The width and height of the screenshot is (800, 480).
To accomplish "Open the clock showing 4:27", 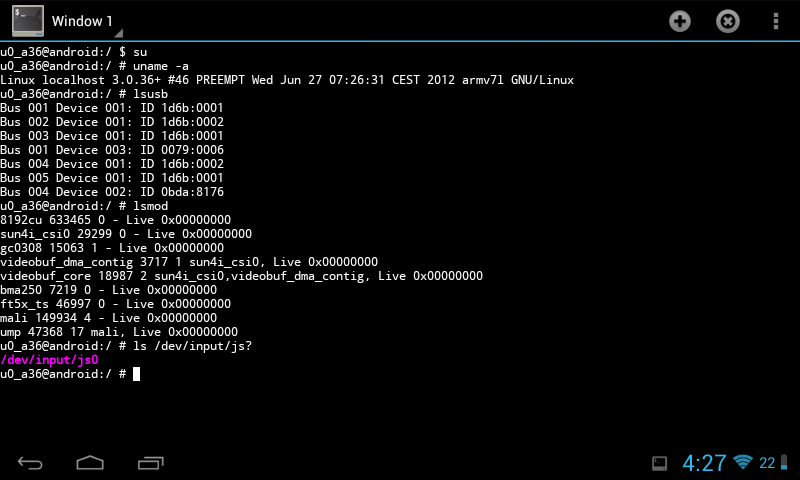I will [704, 463].
